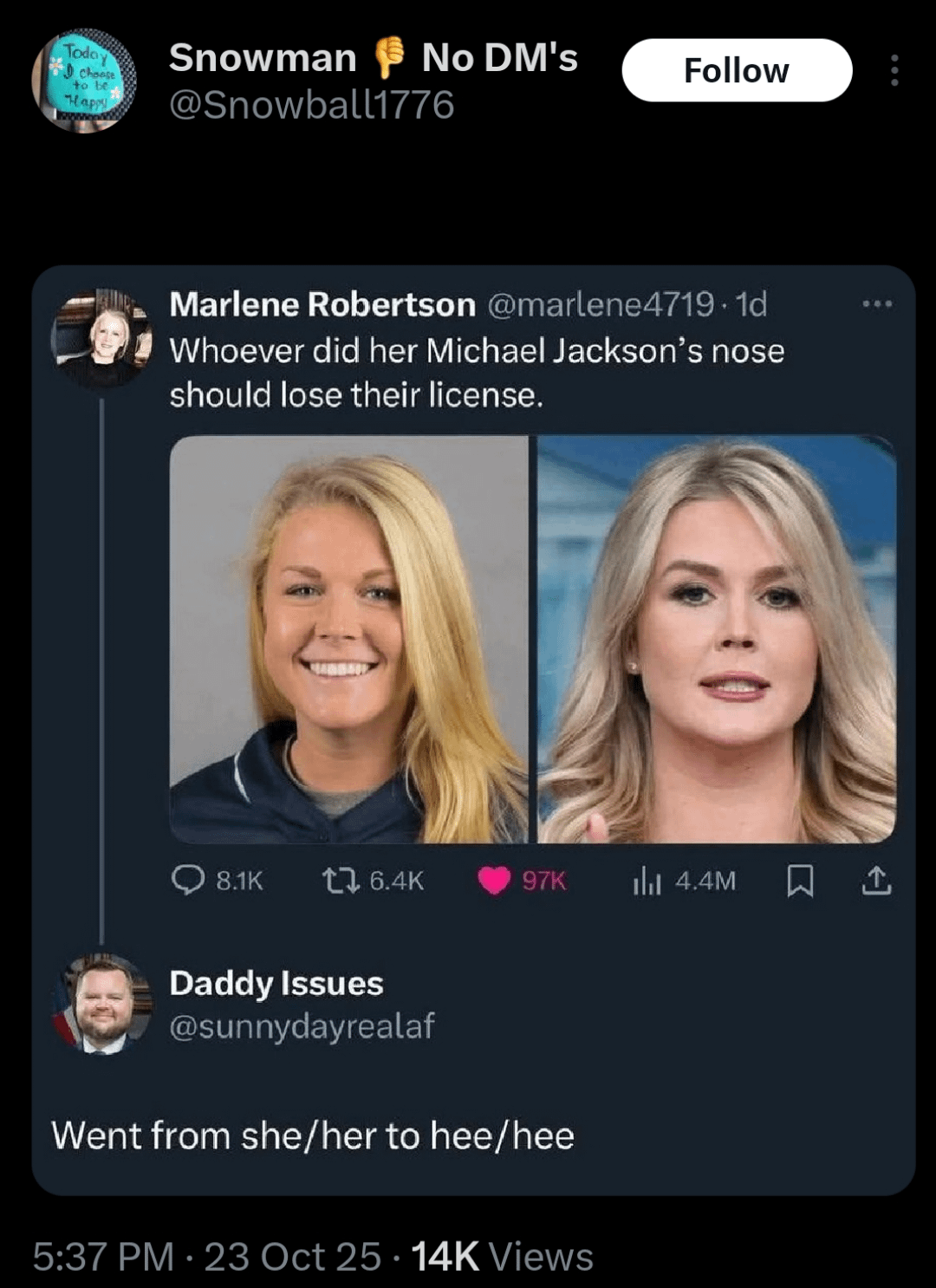Open the 5:37 PM 23 Oct 25 timestamp
The image size is (936, 1288).
click(x=206, y=1257)
